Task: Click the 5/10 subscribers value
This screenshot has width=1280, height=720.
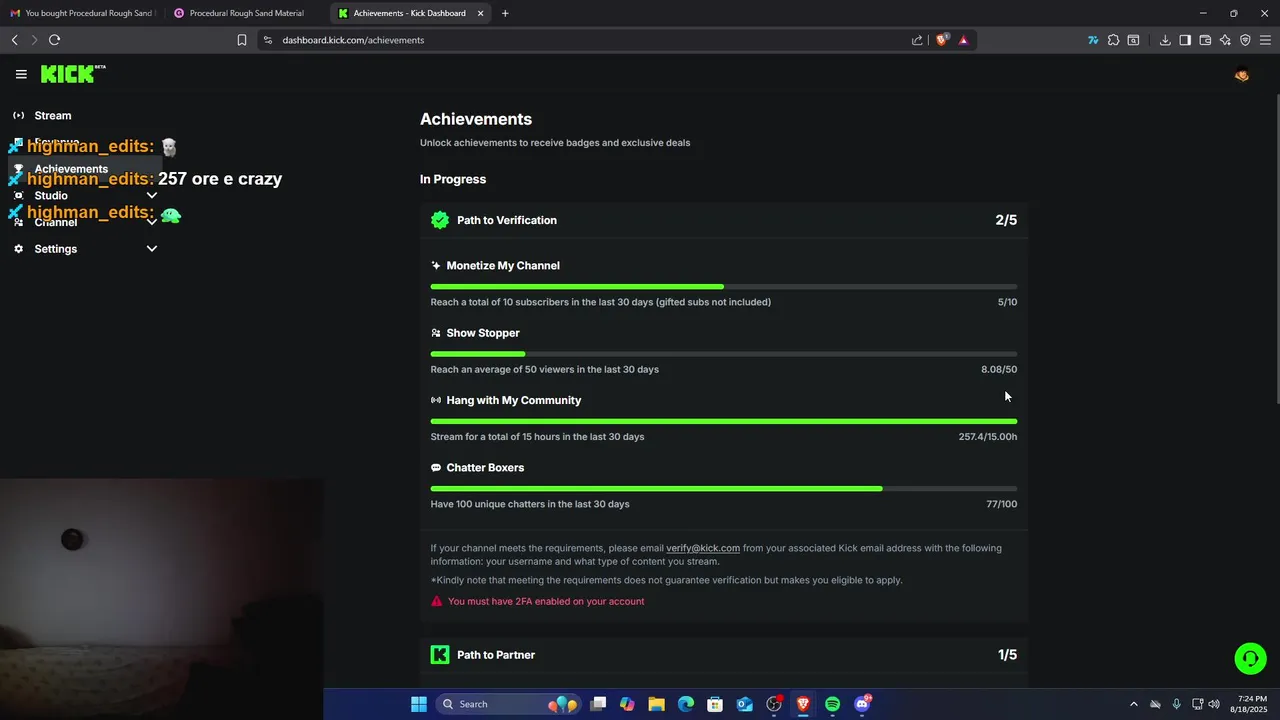Action: point(1007,302)
